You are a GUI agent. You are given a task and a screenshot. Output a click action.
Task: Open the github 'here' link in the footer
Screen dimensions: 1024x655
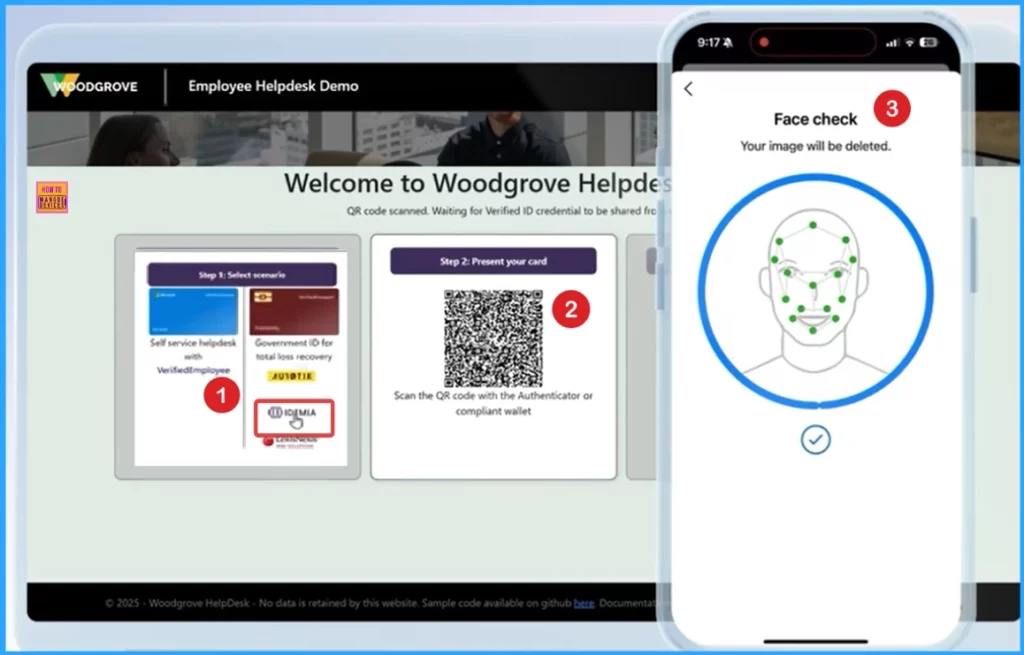584,603
